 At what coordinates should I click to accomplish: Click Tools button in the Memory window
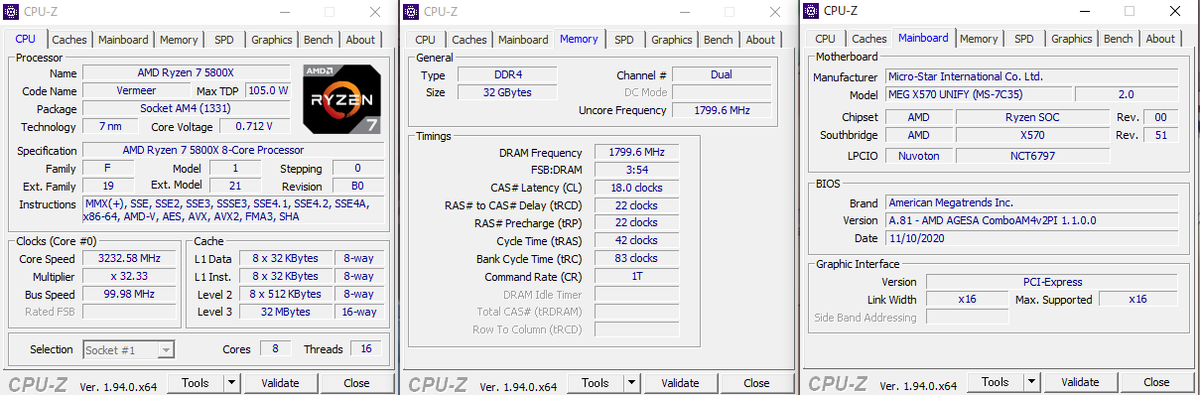(595, 382)
